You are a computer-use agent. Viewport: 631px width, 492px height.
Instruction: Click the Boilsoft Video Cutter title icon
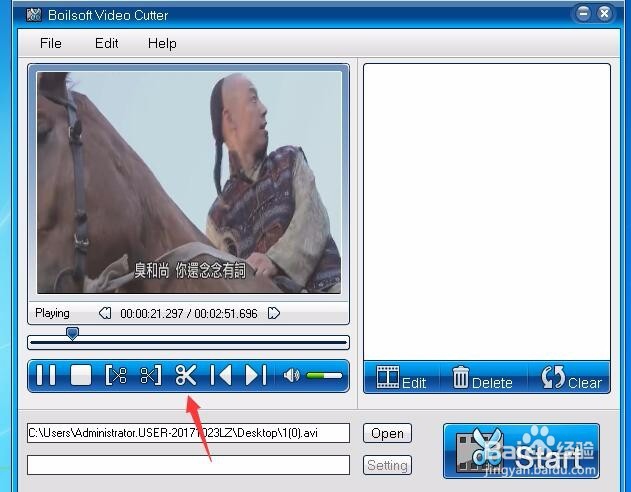(33, 15)
